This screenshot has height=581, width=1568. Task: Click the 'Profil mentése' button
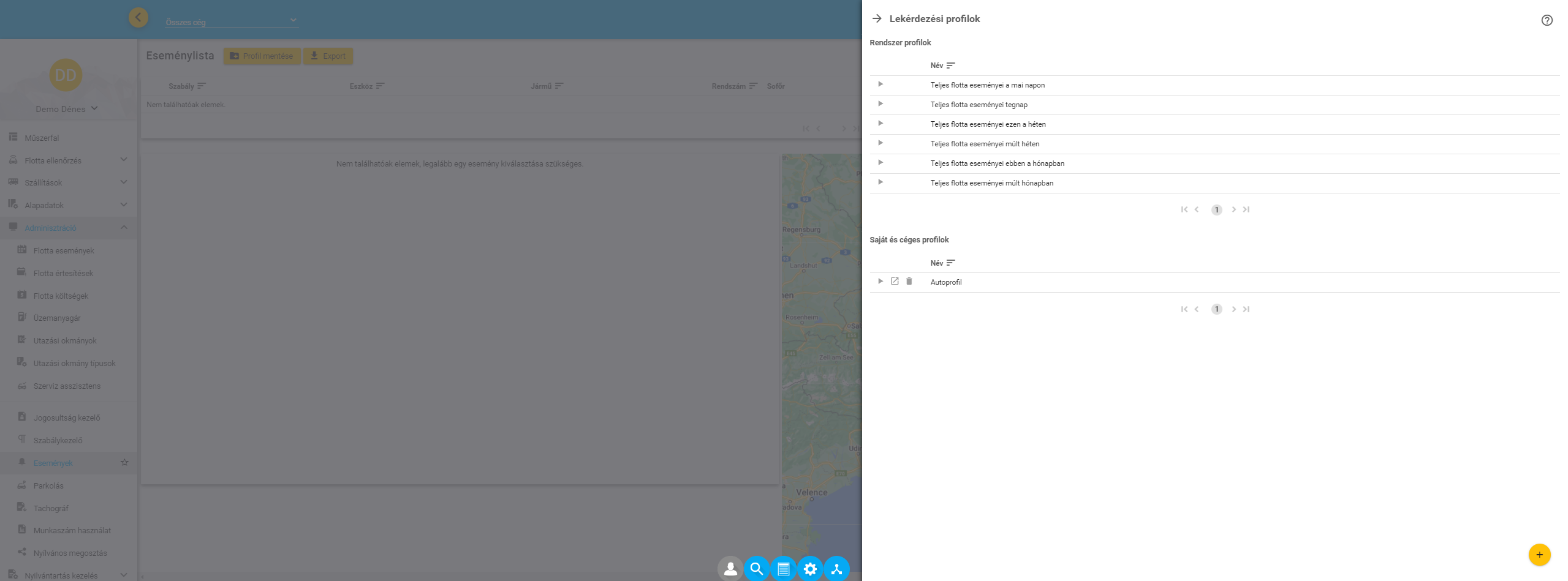coord(262,56)
